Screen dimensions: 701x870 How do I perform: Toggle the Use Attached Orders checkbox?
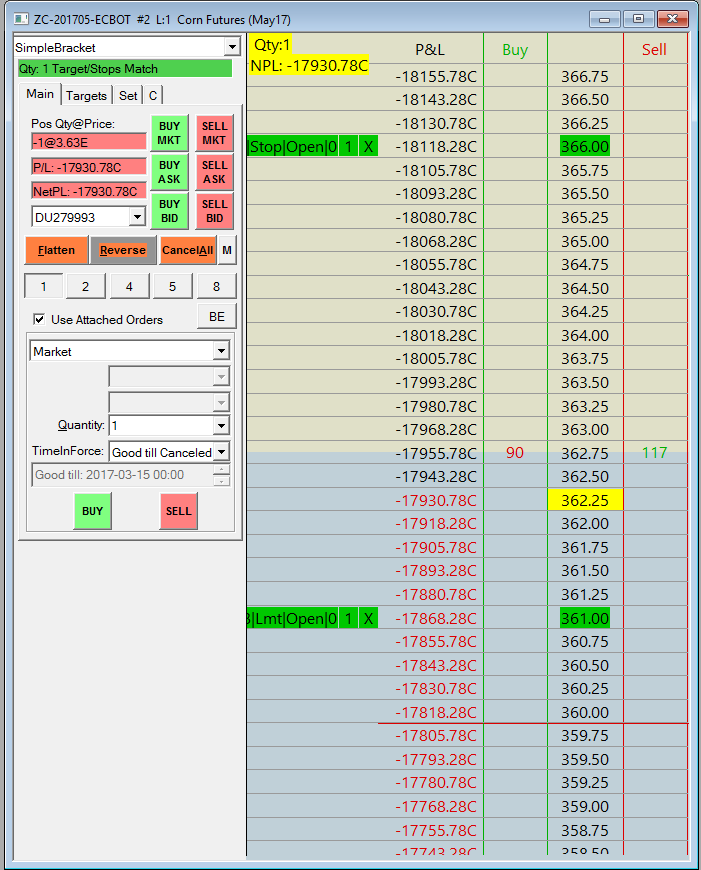pos(39,319)
